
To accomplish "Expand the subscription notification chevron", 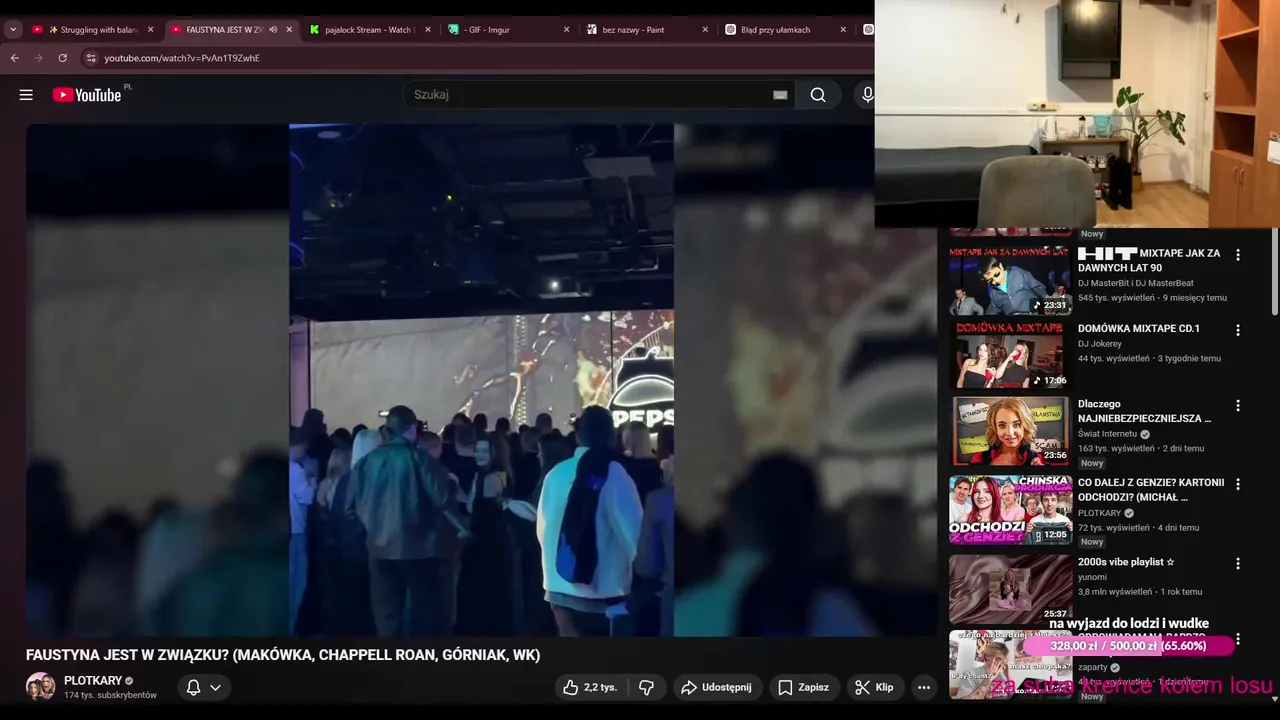I will click(x=215, y=688).
